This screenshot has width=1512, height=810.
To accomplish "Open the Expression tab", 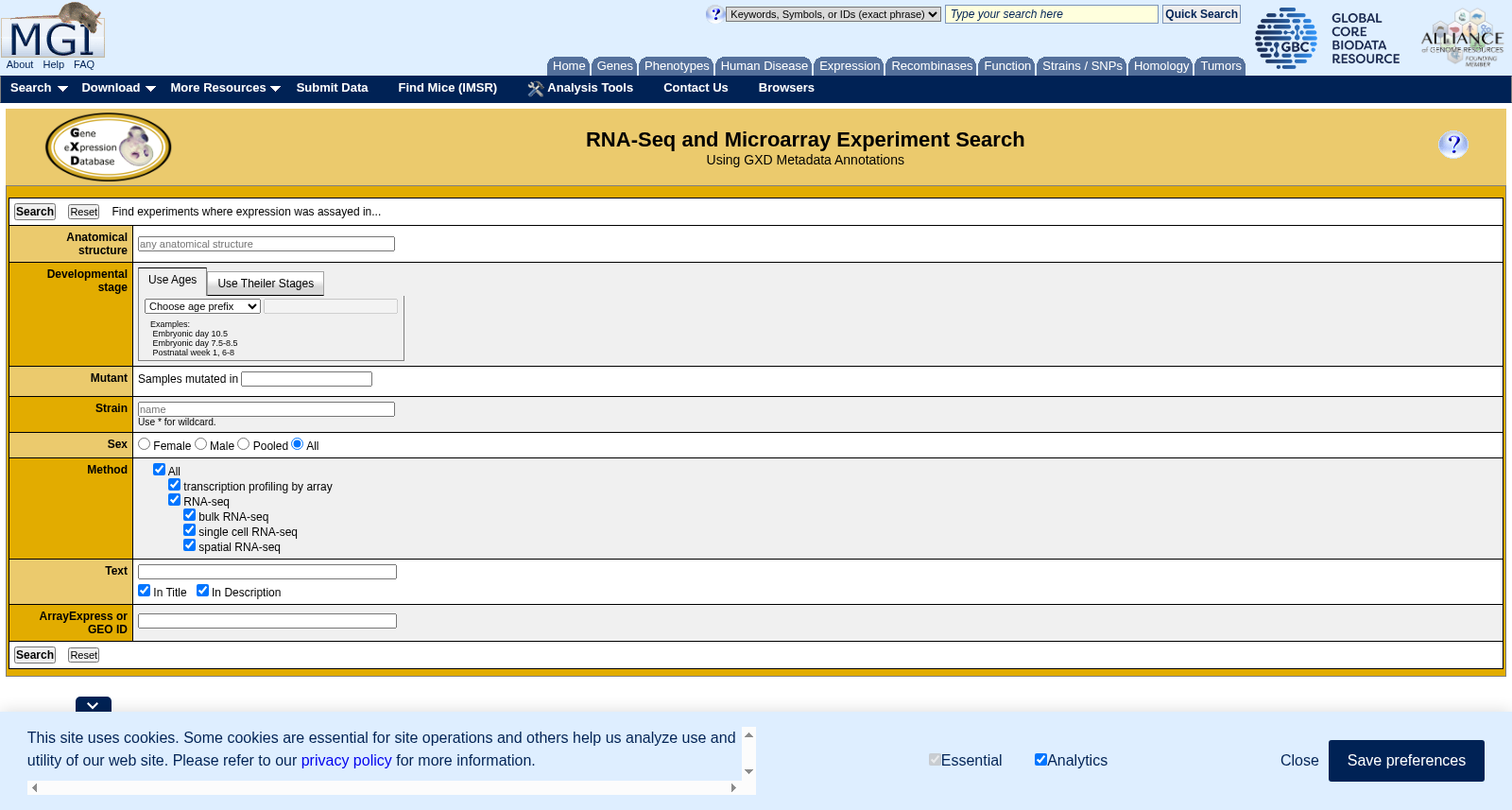I will [x=850, y=66].
